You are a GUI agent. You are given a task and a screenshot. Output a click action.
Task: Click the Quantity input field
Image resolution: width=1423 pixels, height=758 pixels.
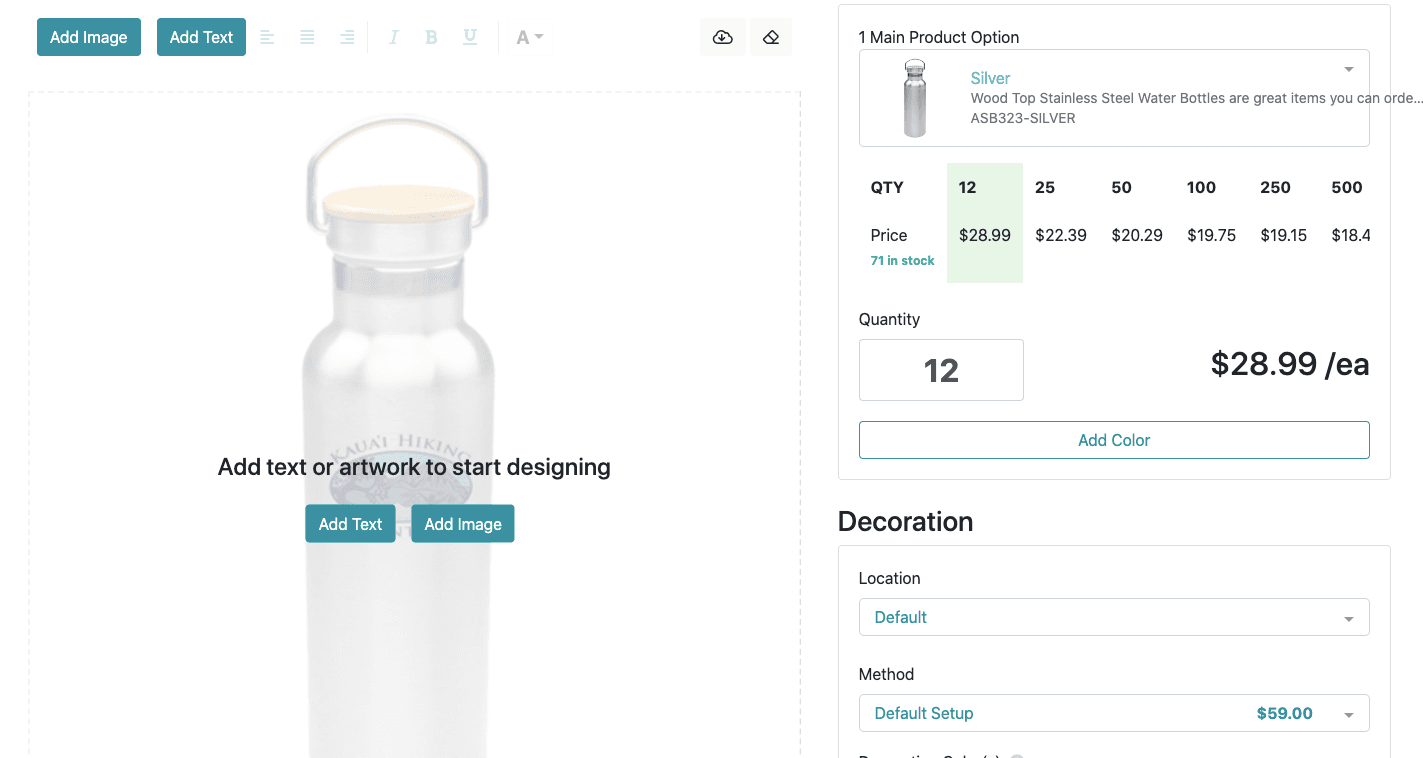941,370
